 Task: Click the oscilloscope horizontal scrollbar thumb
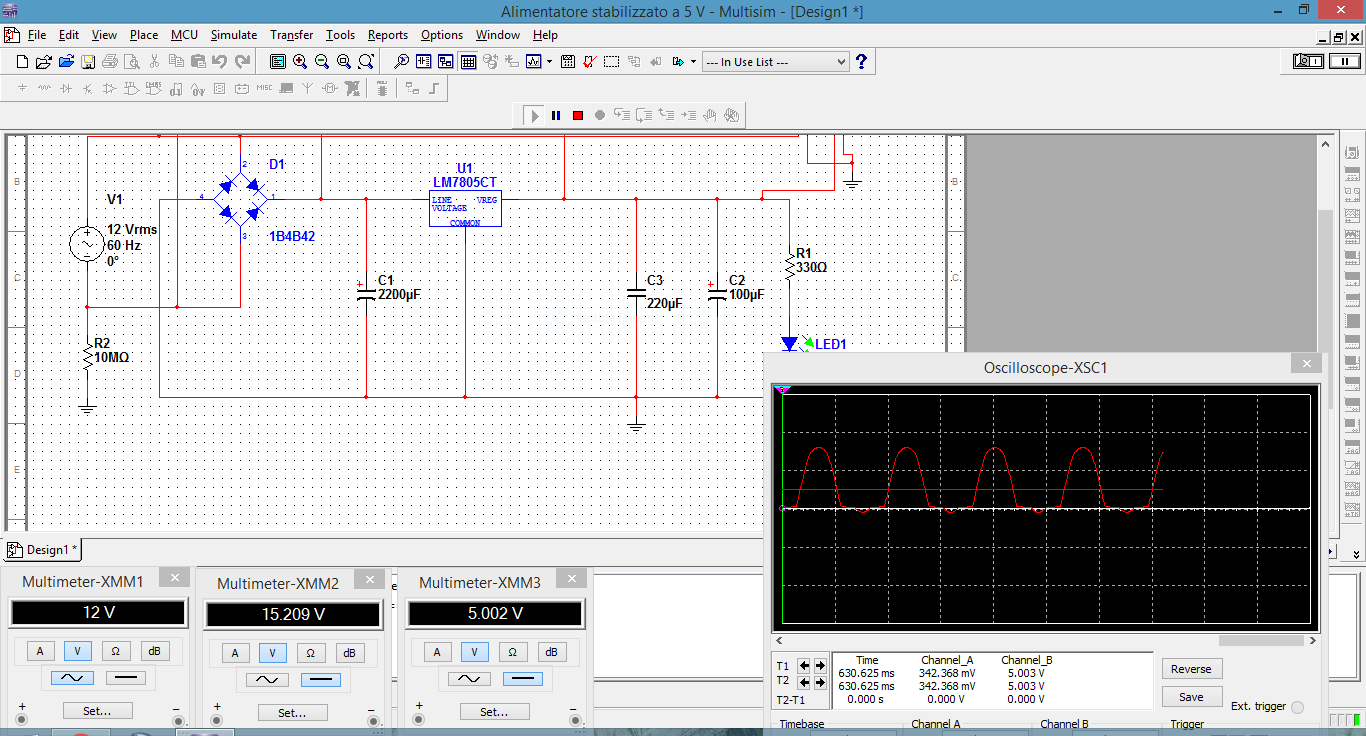[x=1260, y=641]
